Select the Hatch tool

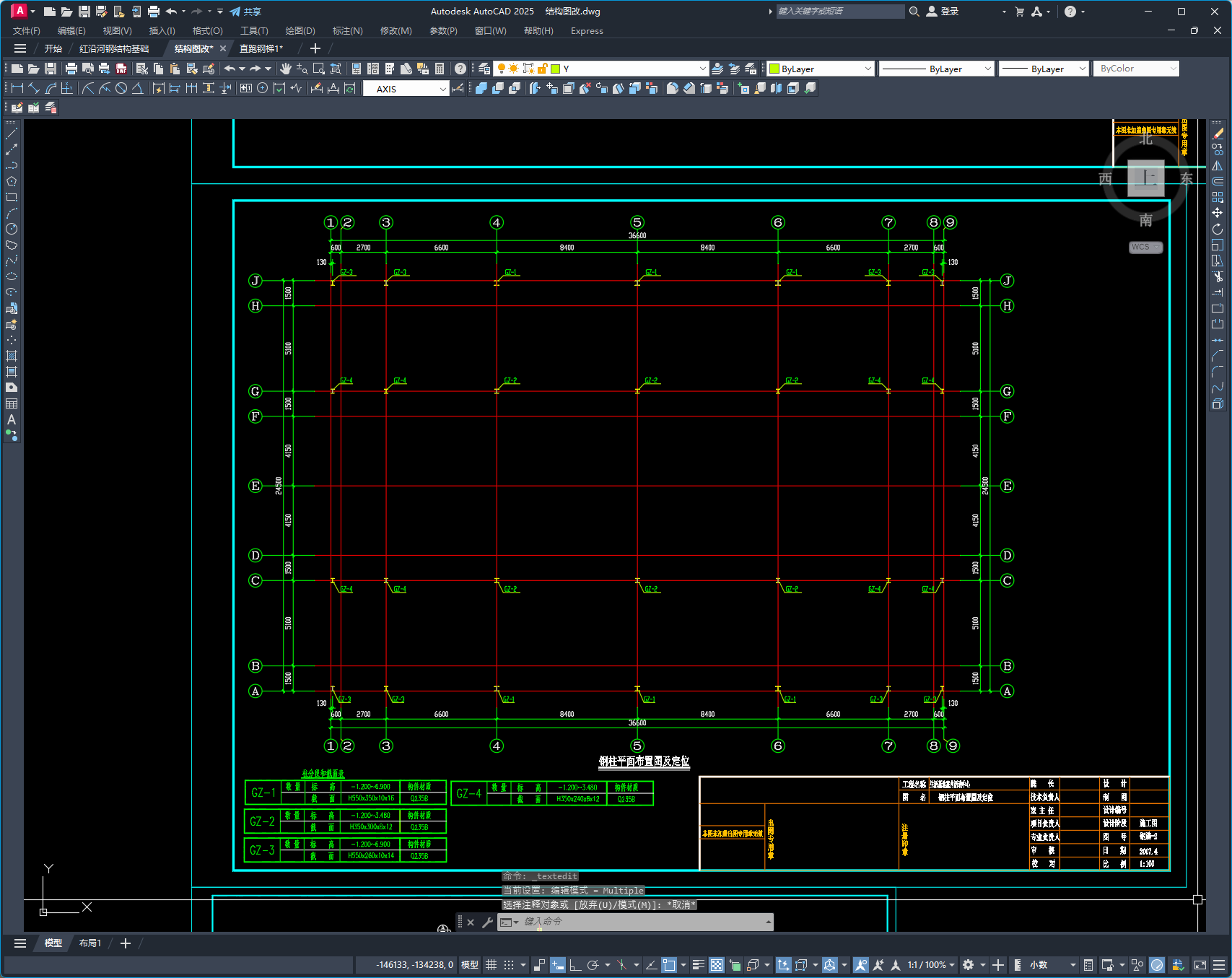tap(12, 356)
